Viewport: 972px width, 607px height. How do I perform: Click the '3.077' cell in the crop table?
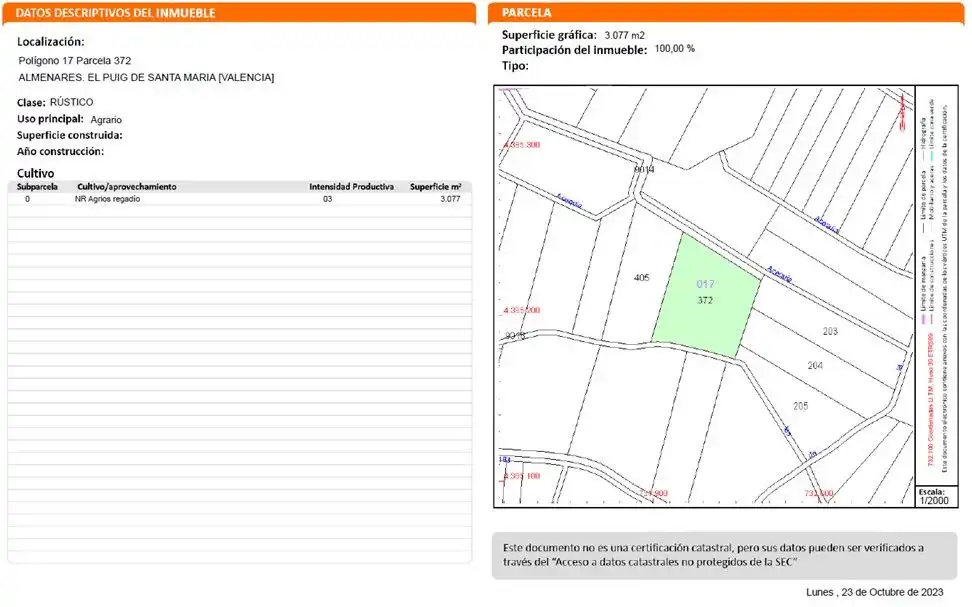(x=450, y=199)
